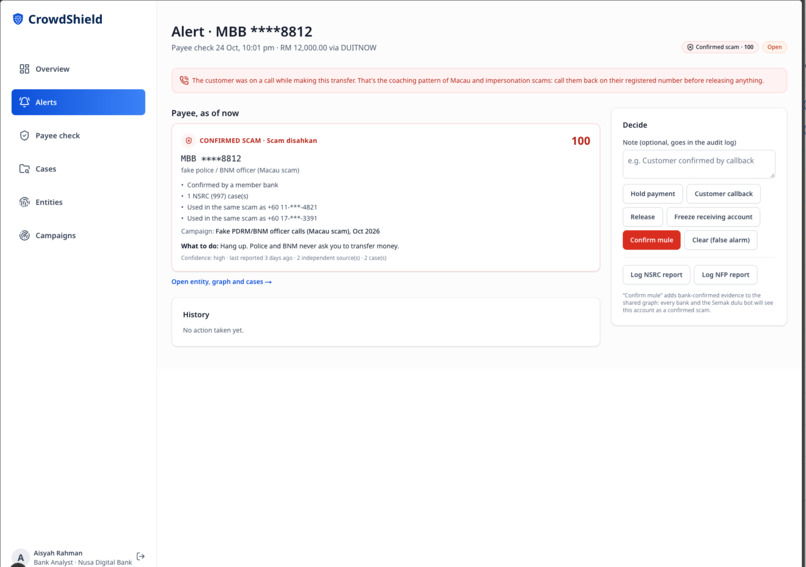Click the sign out icon beside Aisyah Rahman
The width and height of the screenshot is (806, 567).
click(140, 556)
